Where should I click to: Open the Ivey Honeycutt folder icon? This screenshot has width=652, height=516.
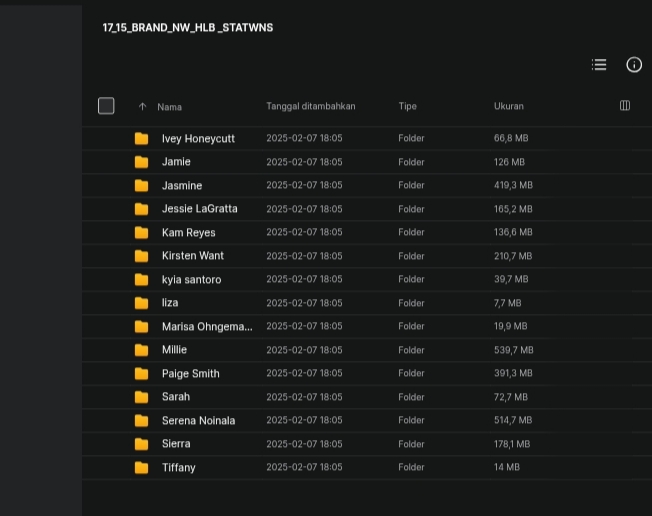point(141,138)
